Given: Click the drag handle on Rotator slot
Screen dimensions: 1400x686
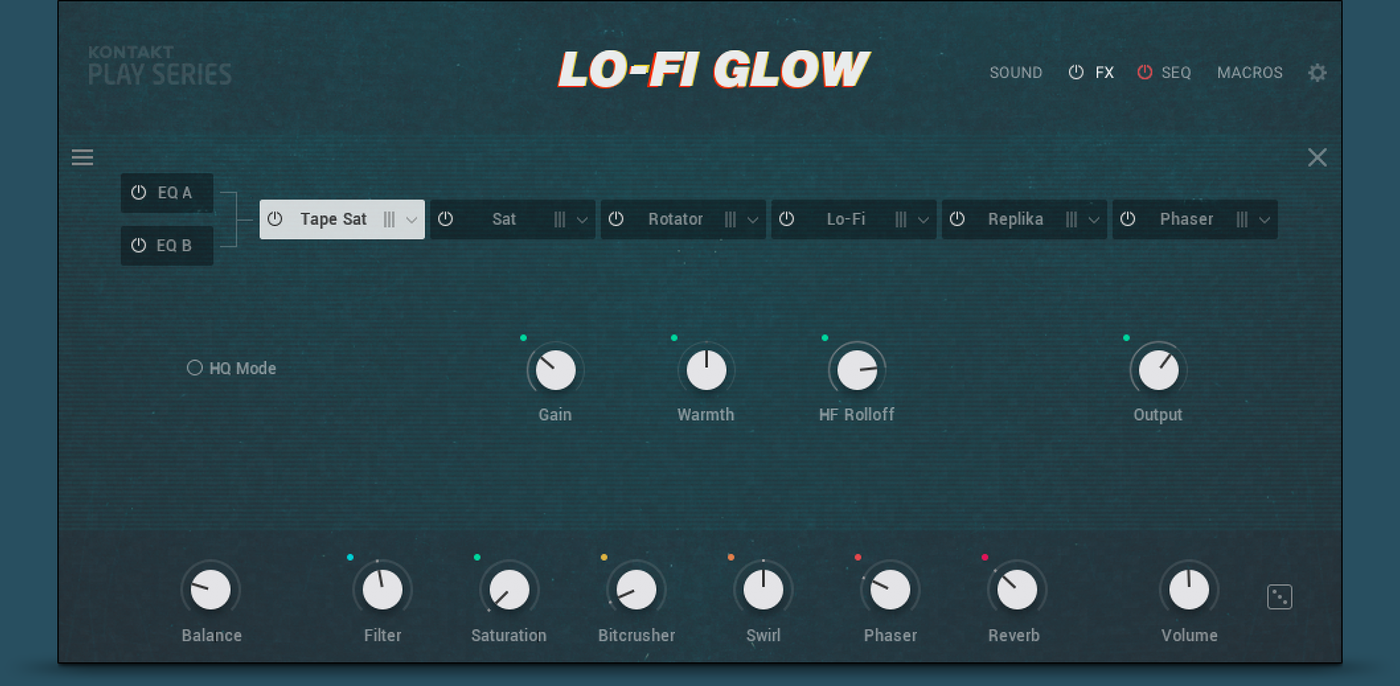Looking at the screenshot, I should click(730, 220).
